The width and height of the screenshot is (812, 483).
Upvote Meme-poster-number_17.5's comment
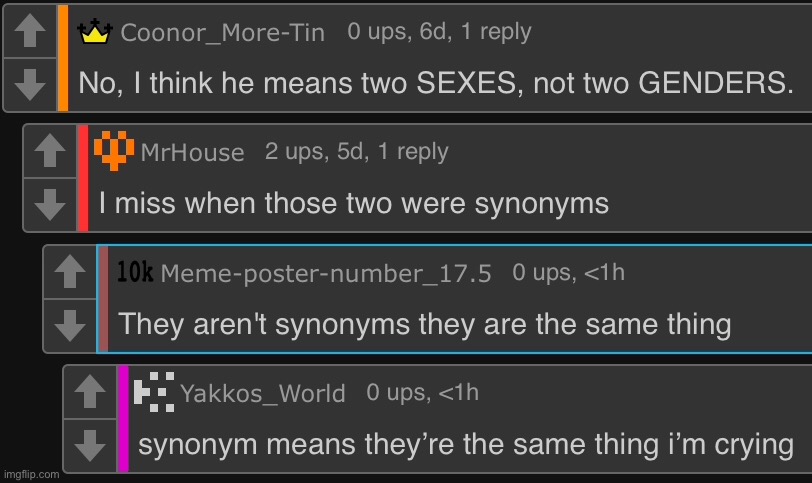coord(69,272)
